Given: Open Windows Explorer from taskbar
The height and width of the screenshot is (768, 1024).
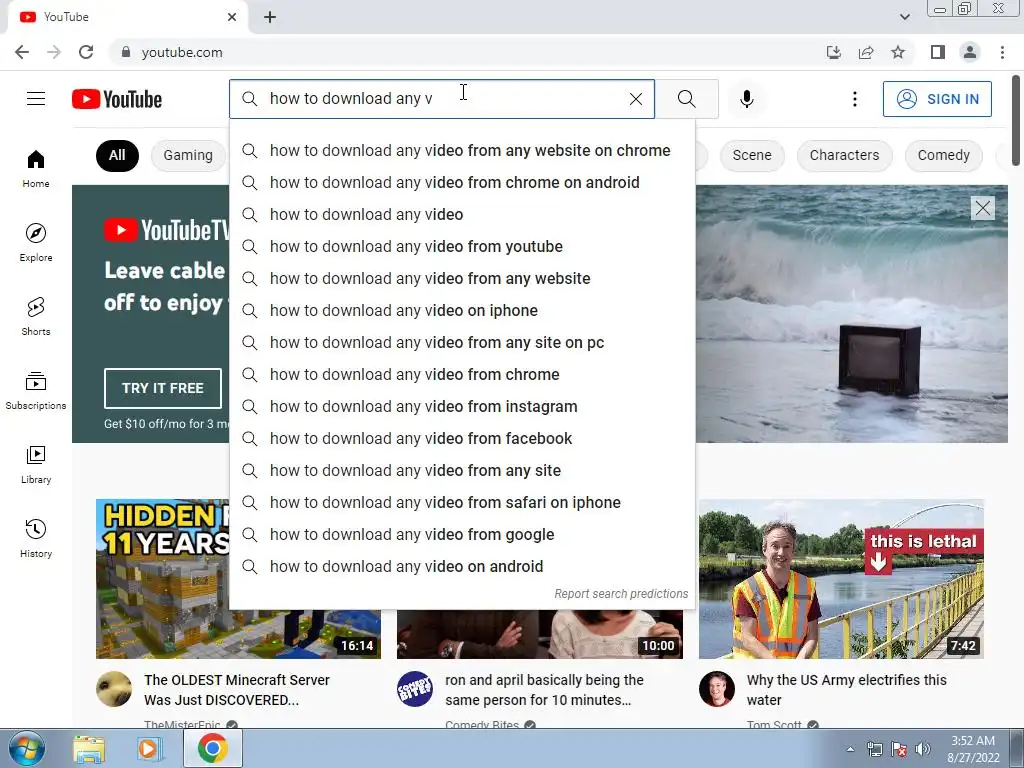Looking at the screenshot, I should pos(89,748).
